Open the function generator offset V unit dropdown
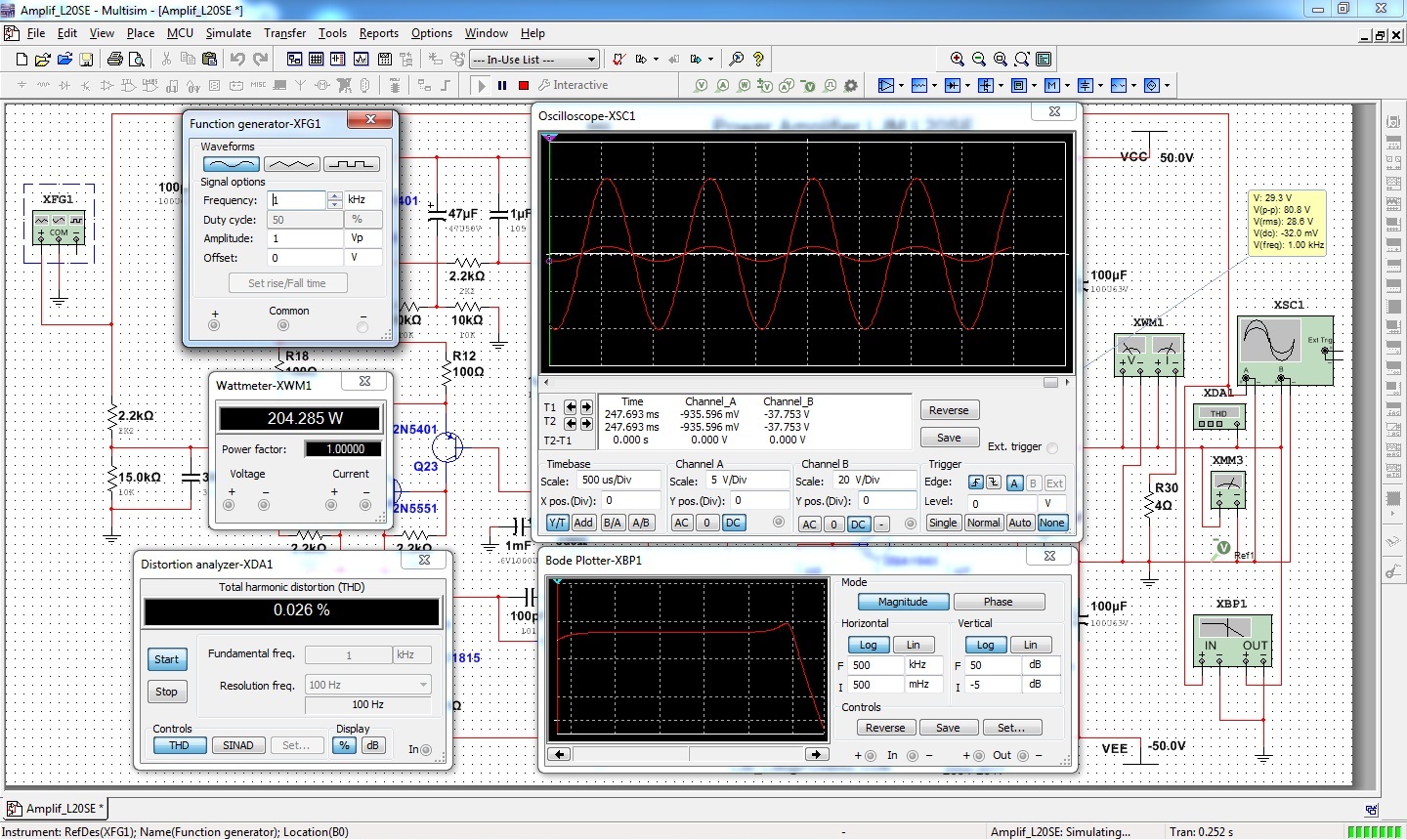The width and height of the screenshot is (1407, 840). (365, 258)
